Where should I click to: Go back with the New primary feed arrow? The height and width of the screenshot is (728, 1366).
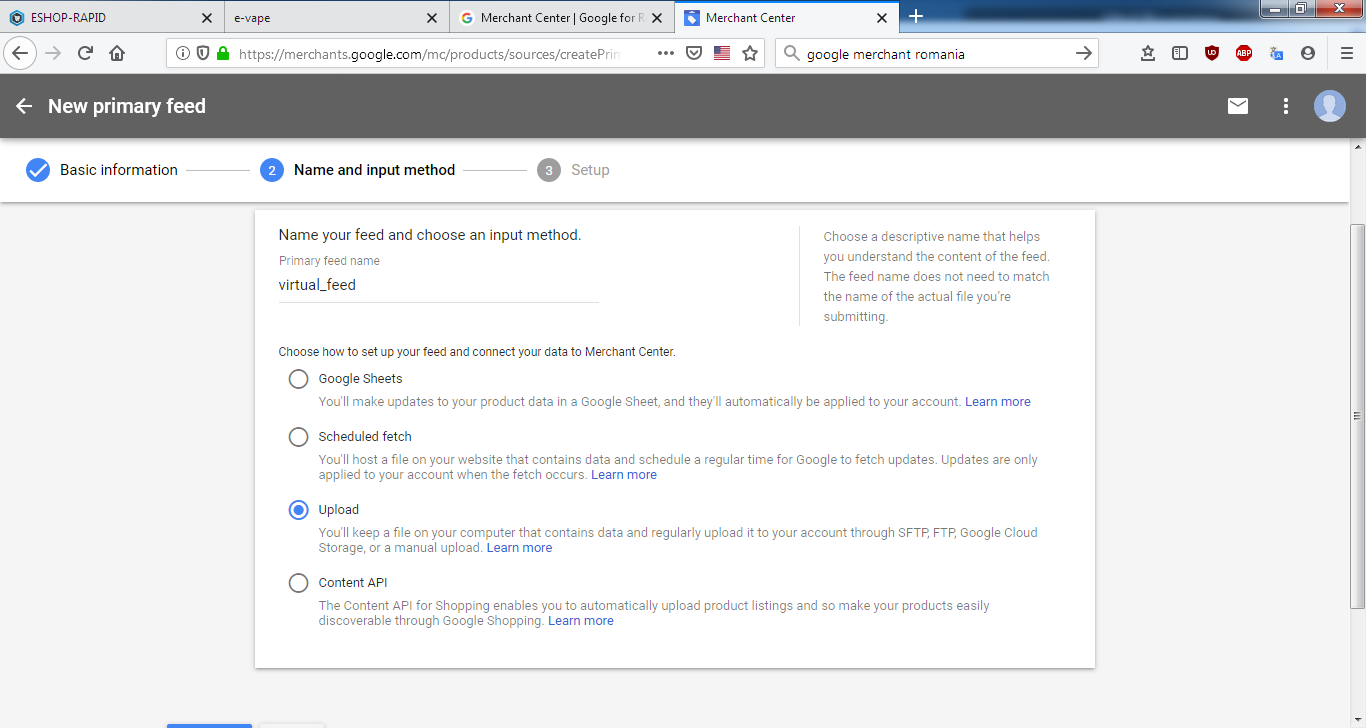(24, 106)
